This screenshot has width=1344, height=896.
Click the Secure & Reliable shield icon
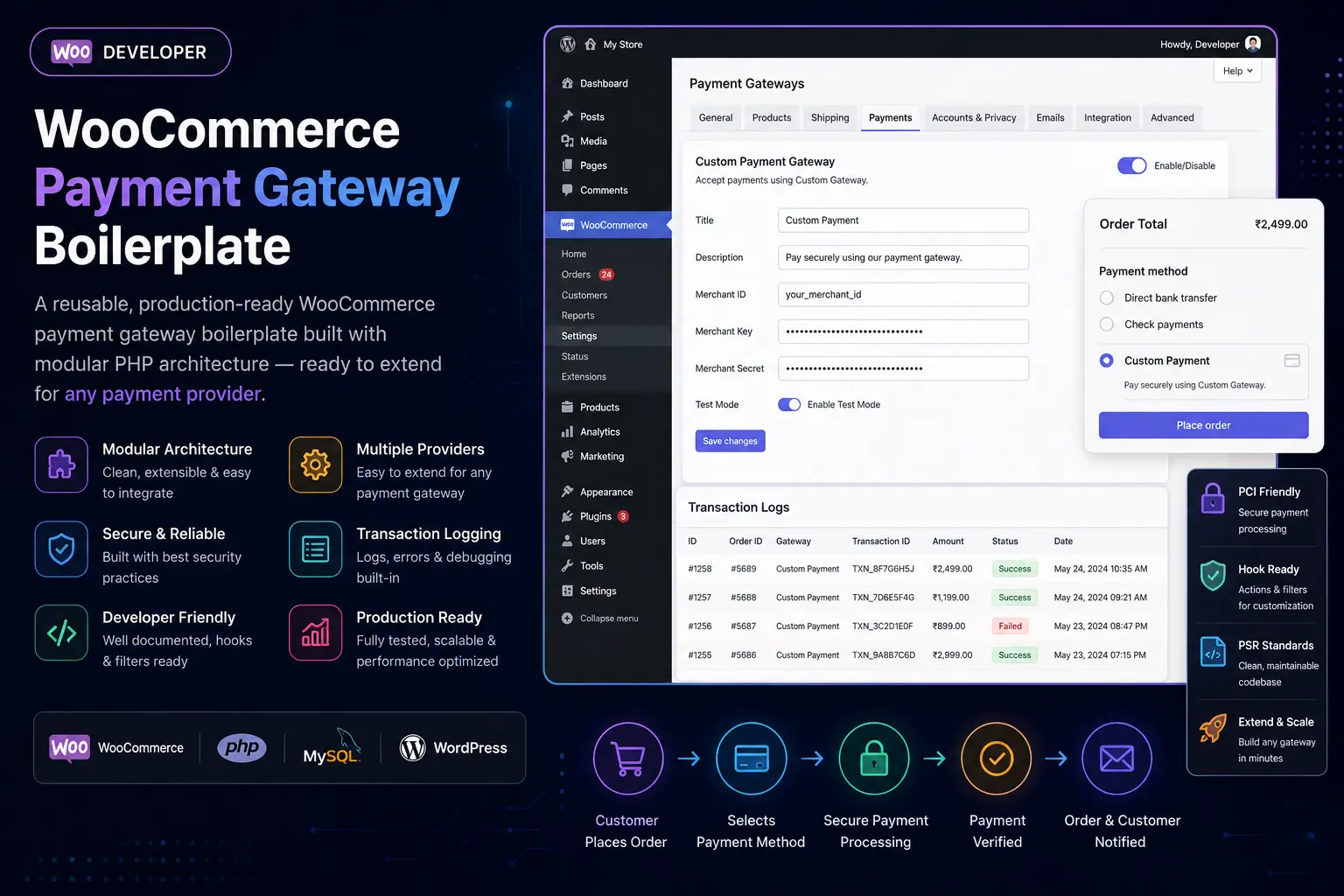click(x=61, y=549)
